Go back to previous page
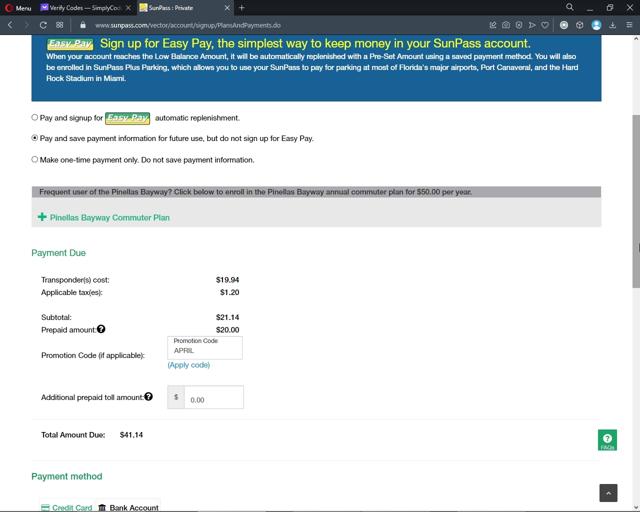Image resolution: width=640 pixels, height=512 pixels. (10, 25)
